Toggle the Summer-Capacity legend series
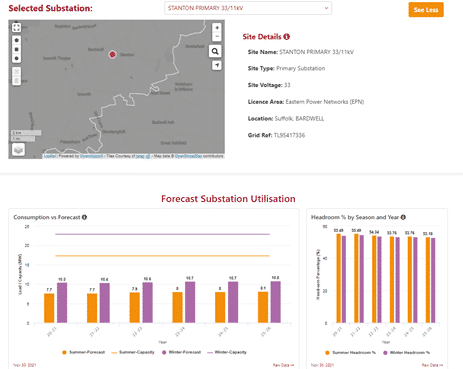This screenshot has width=463, height=369. [133, 352]
